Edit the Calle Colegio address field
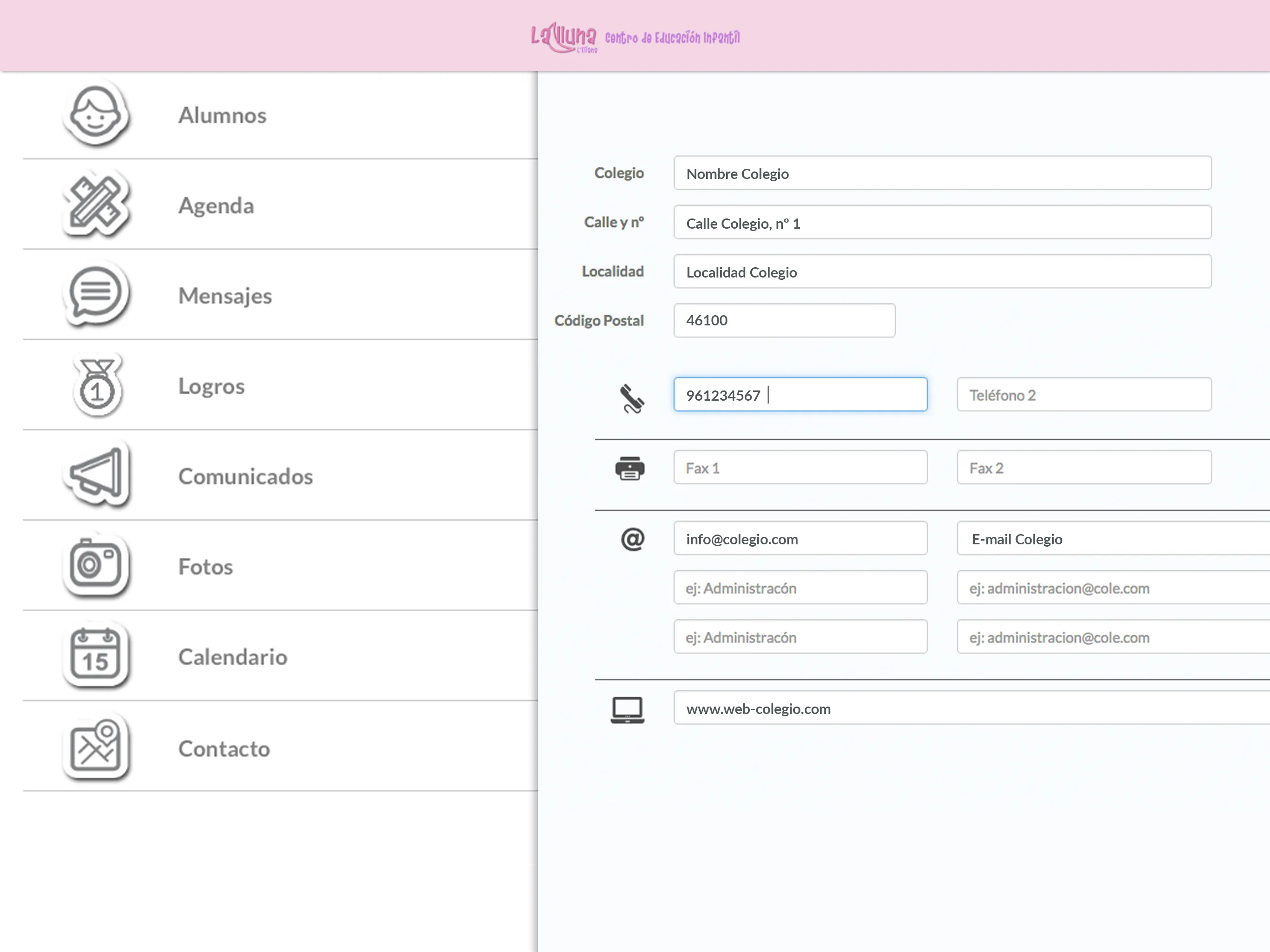Screen dimensions: 1270x952 (x=942, y=222)
